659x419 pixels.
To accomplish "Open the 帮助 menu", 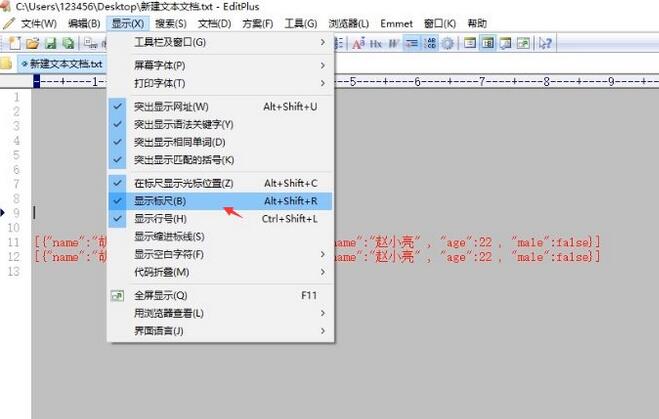I will pos(477,24).
